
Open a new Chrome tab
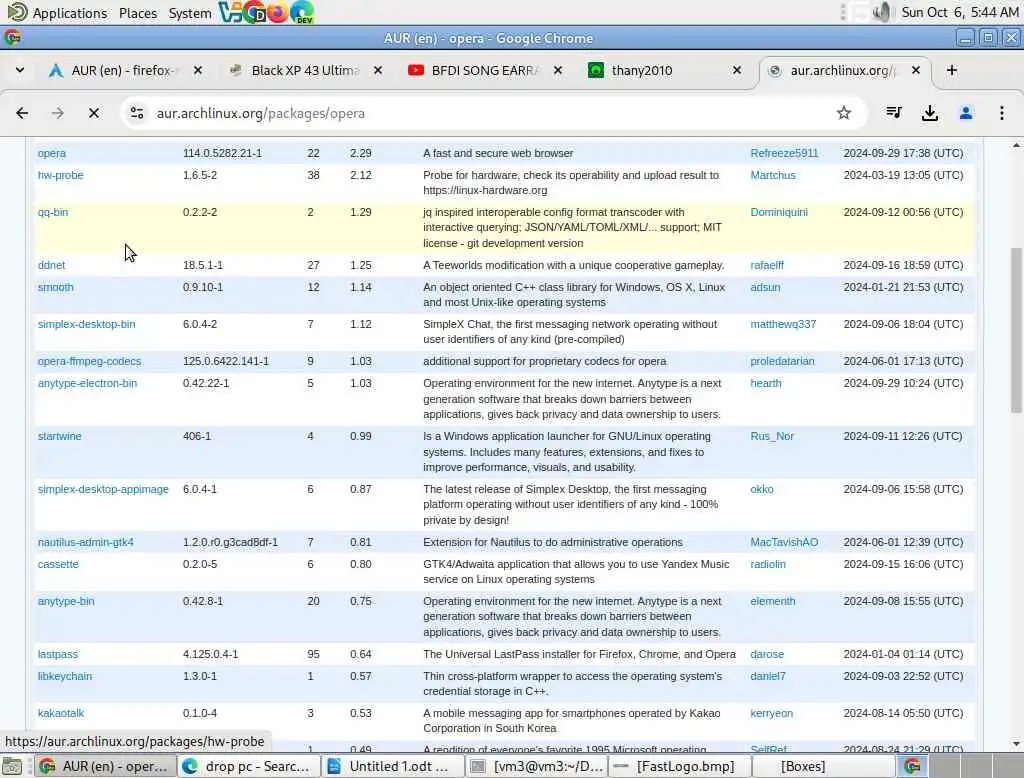(952, 70)
